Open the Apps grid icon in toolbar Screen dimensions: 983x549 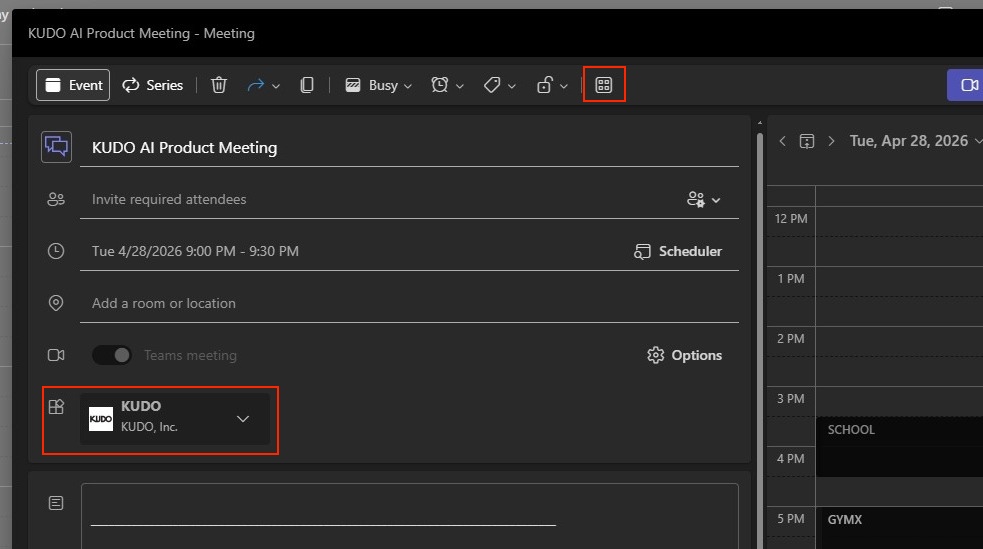click(604, 85)
